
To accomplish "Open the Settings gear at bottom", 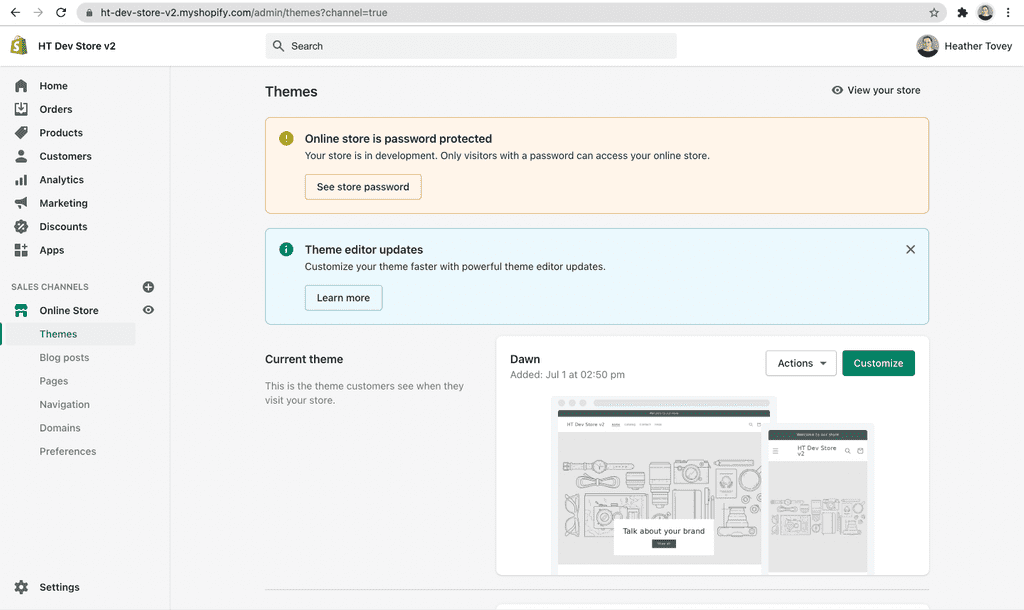I will [x=20, y=587].
